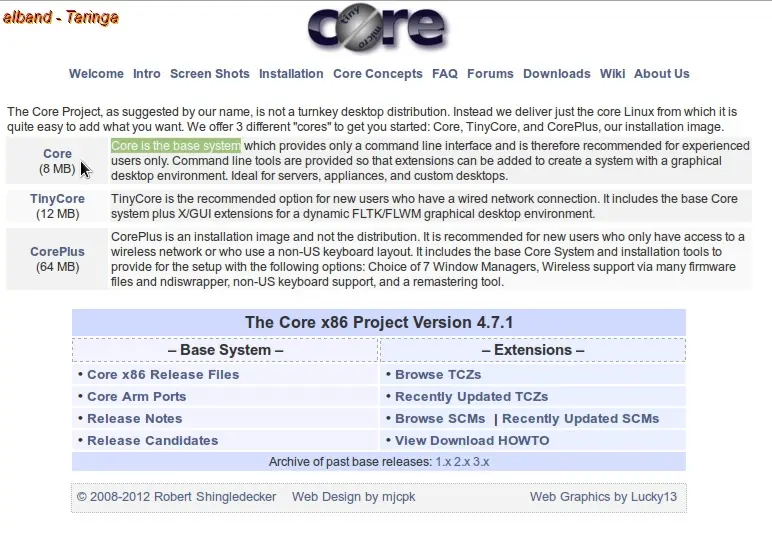
Task: Visit the Forums link
Action: point(490,74)
